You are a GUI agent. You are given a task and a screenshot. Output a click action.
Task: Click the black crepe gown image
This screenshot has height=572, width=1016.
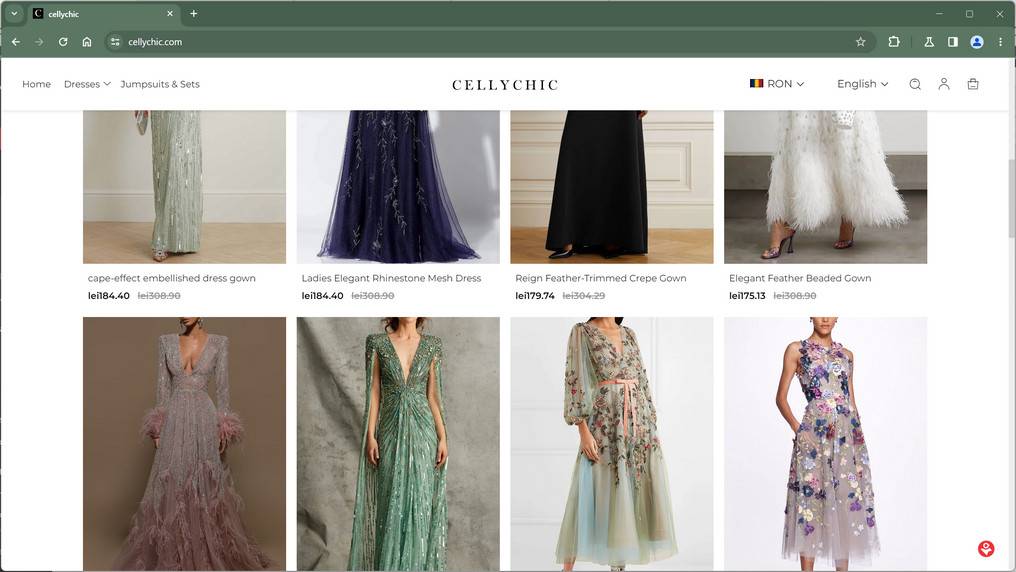pos(612,187)
